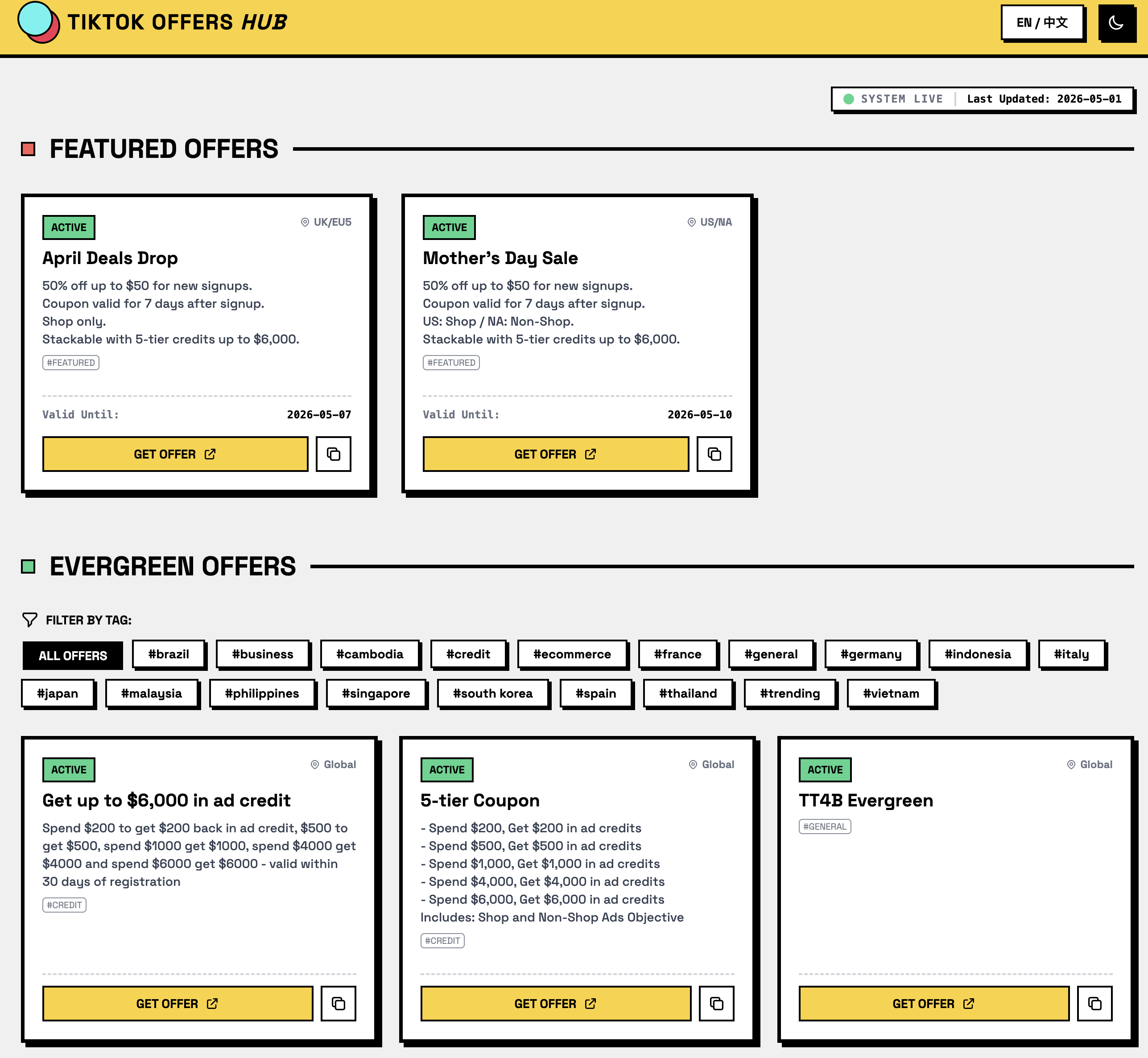Filter offers by #credit tag
The width and height of the screenshot is (1148, 1058).
click(468, 654)
